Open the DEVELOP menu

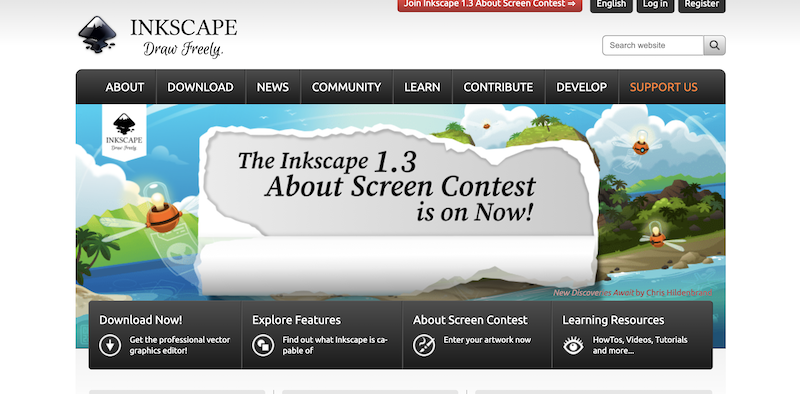pyautogui.click(x=582, y=87)
